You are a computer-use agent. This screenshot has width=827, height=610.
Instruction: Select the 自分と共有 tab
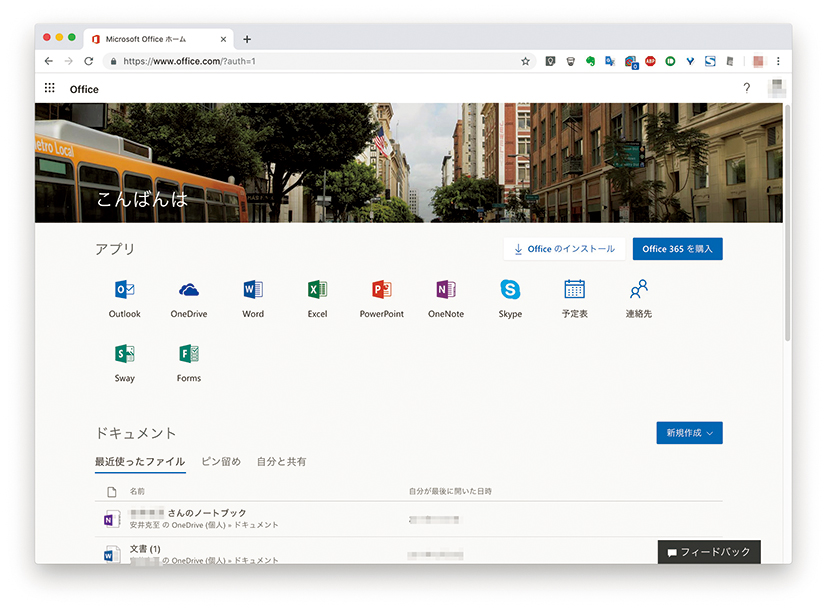(281, 462)
